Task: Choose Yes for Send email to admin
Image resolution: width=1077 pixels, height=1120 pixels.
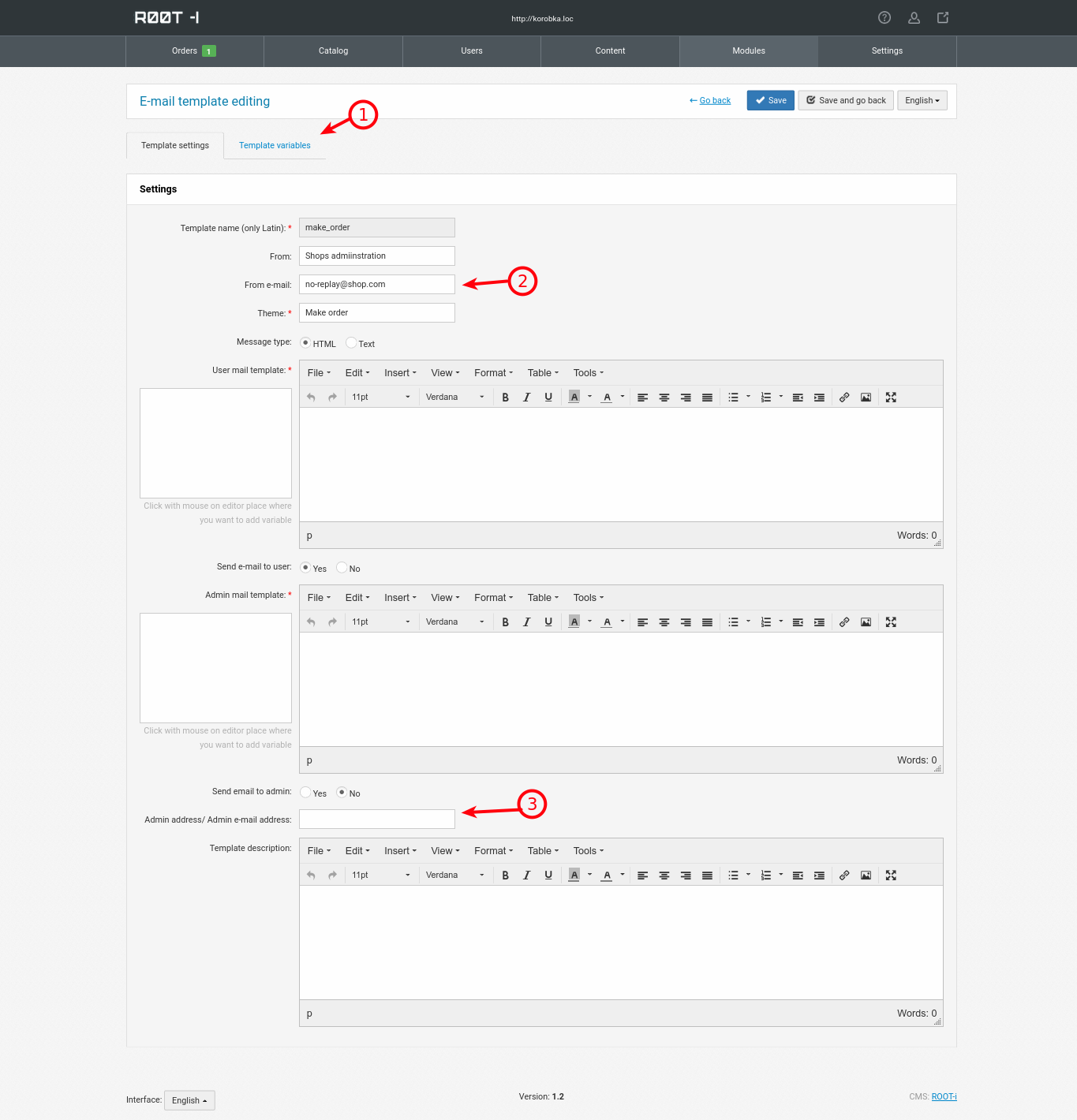Action: pos(305,792)
